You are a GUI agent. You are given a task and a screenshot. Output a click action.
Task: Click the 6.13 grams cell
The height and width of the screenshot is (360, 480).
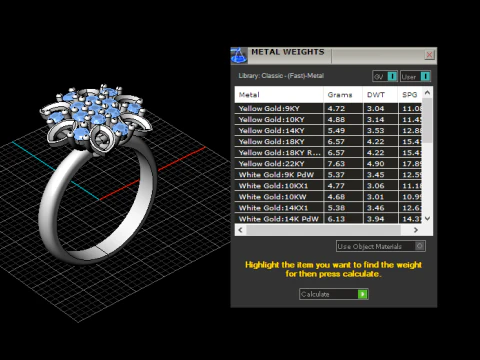tap(343, 218)
